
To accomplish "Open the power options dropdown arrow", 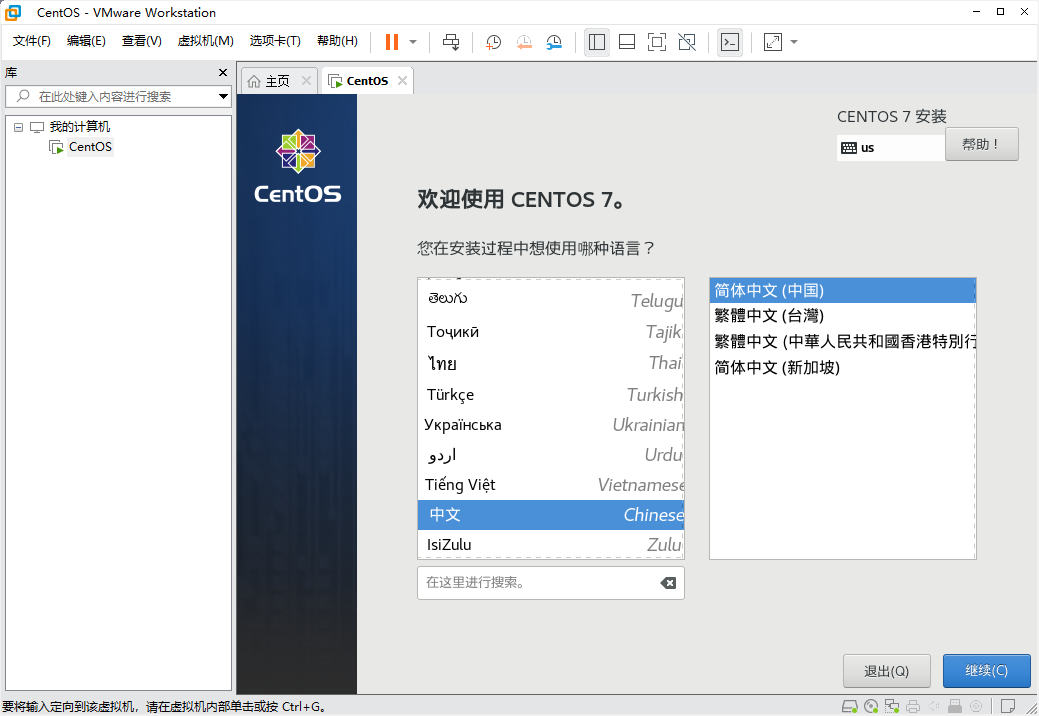I will point(413,42).
